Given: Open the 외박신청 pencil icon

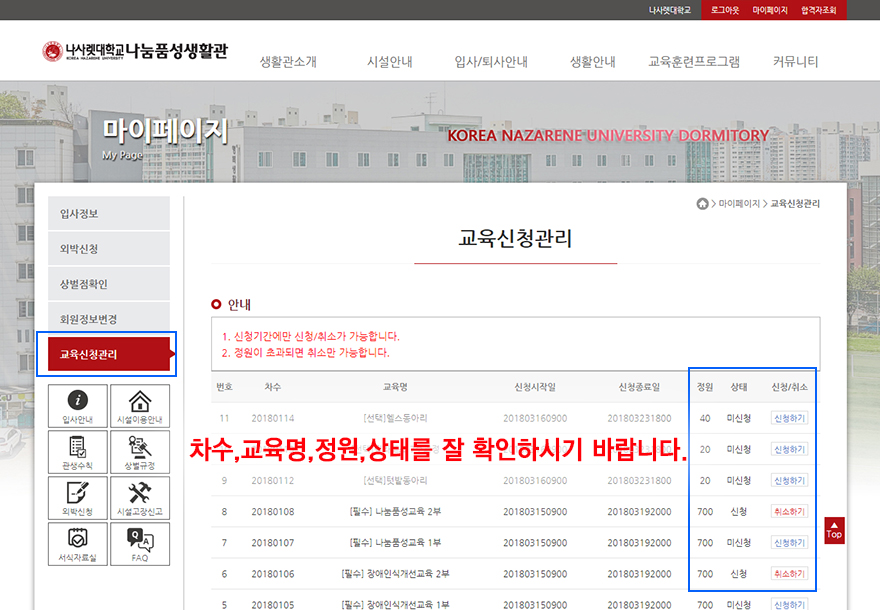Looking at the screenshot, I should (x=77, y=498).
